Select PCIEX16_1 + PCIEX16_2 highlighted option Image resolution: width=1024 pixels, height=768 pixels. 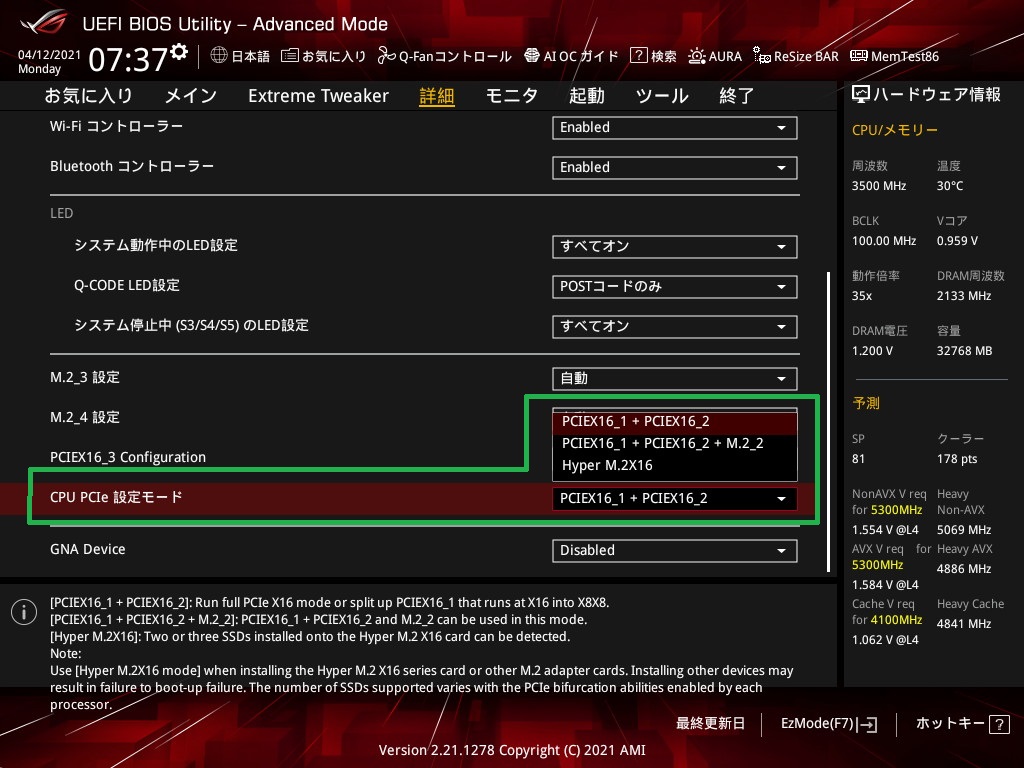pos(675,422)
